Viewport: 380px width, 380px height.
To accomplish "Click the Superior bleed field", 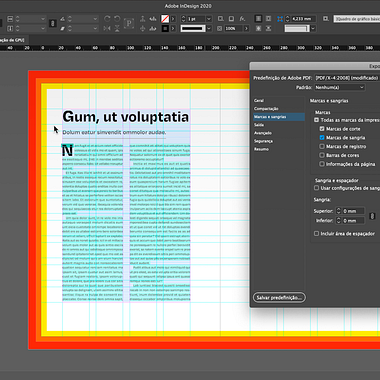I will point(353,211).
